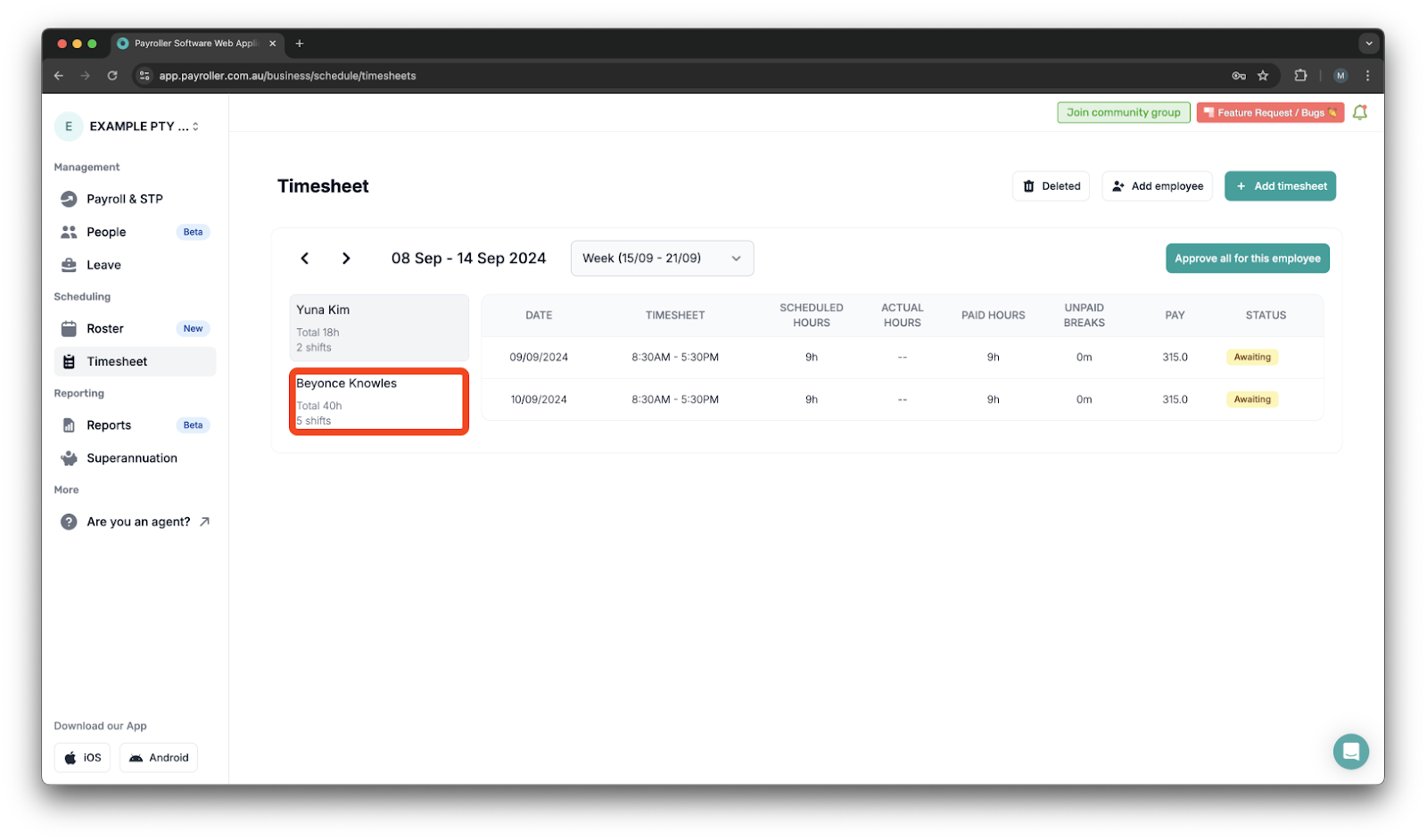Open the Week (15/09 - 21/09) dropdown

pyautogui.click(x=662, y=259)
